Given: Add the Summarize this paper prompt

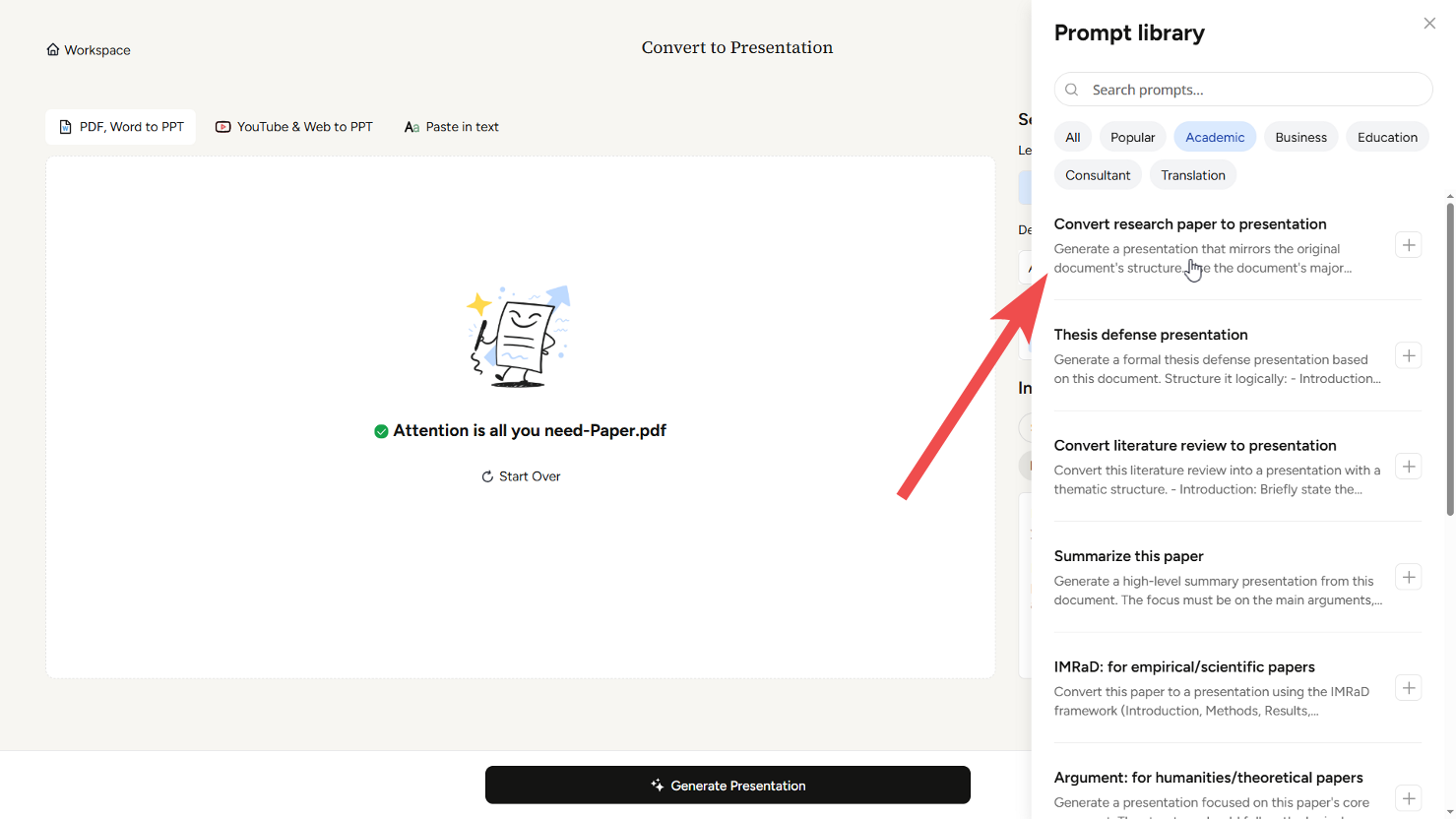Looking at the screenshot, I should [1408, 577].
